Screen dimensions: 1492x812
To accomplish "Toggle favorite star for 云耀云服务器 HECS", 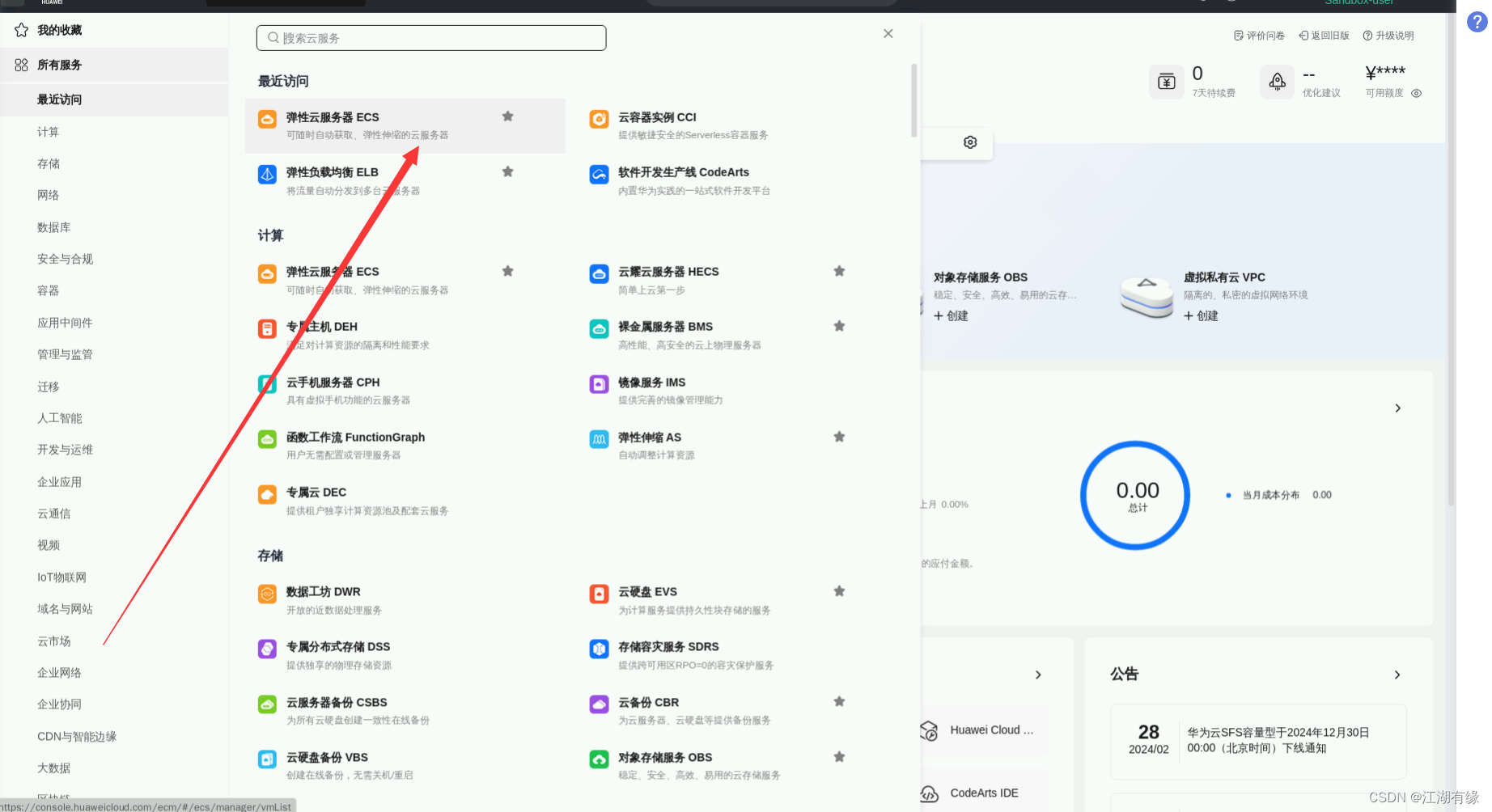I will pos(840,271).
